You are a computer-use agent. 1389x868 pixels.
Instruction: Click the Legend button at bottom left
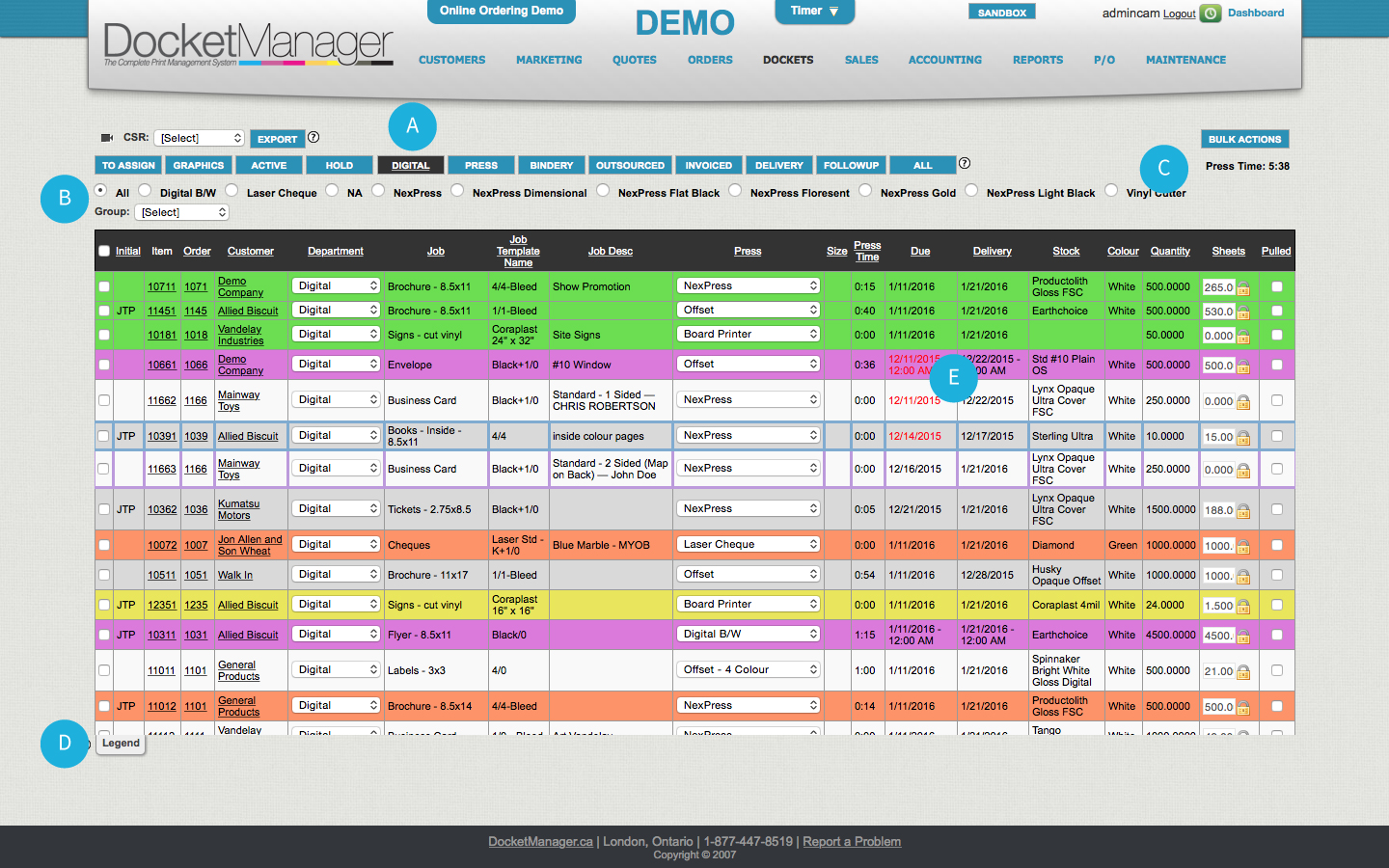click(120, 744)
